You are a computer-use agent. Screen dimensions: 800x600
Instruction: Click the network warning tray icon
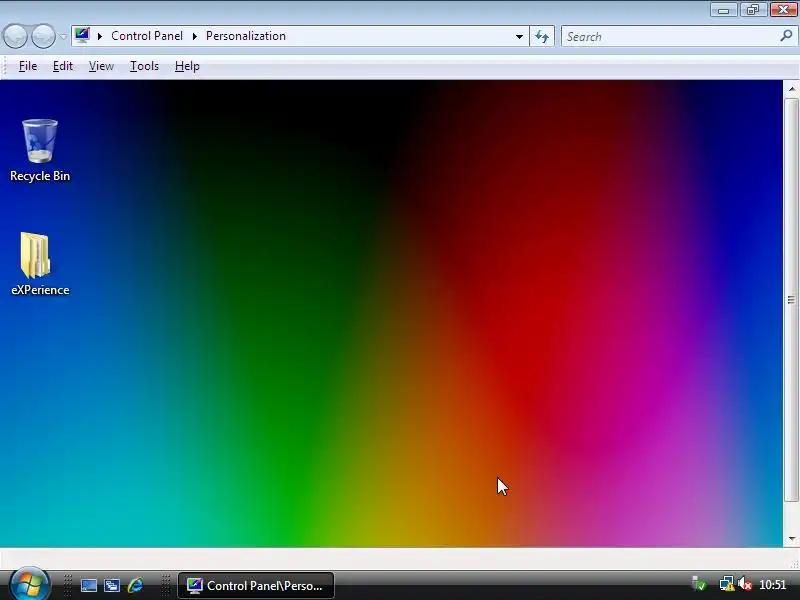click(727, 584)
